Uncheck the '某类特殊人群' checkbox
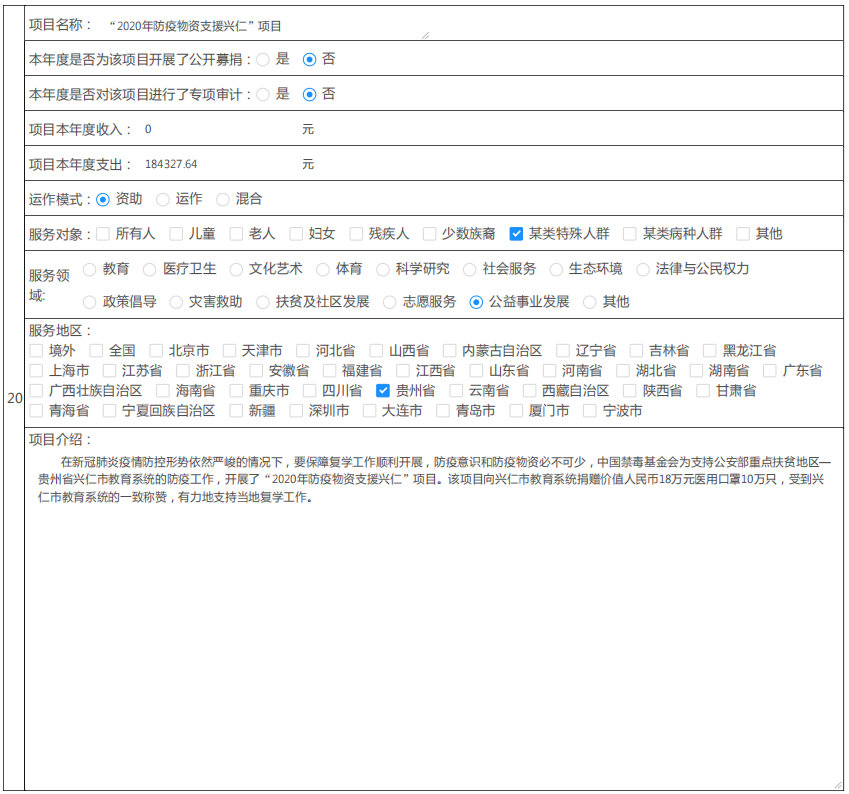 516,234
